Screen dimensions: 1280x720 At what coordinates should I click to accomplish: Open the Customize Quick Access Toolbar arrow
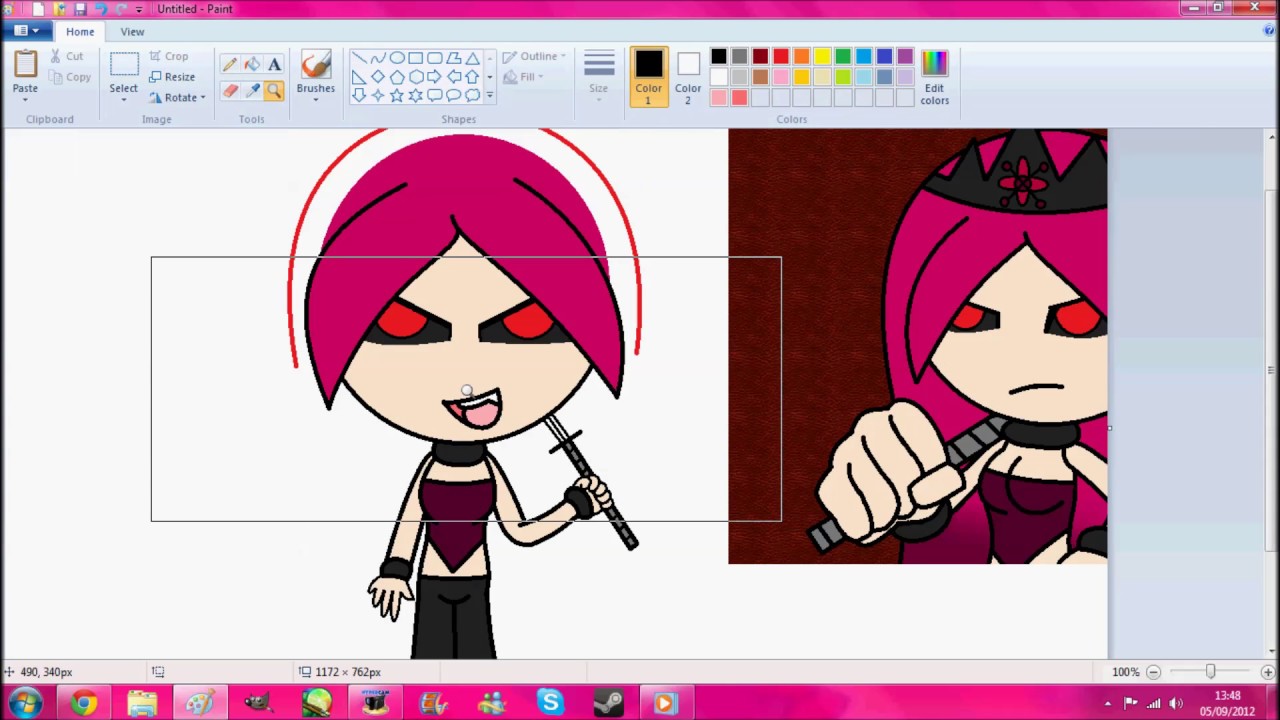tap(139, 9)
